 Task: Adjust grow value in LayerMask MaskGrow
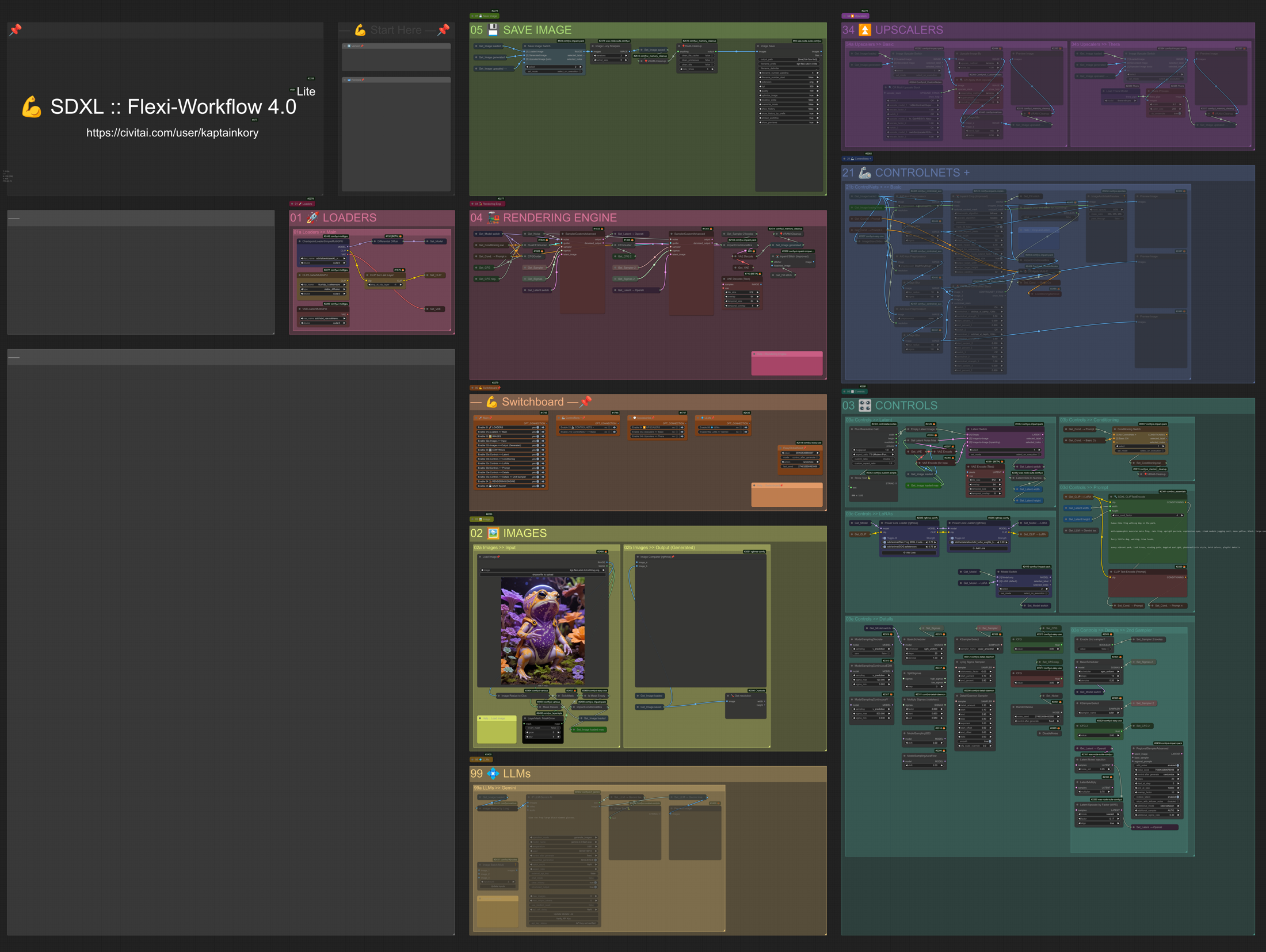coord(543,732)
